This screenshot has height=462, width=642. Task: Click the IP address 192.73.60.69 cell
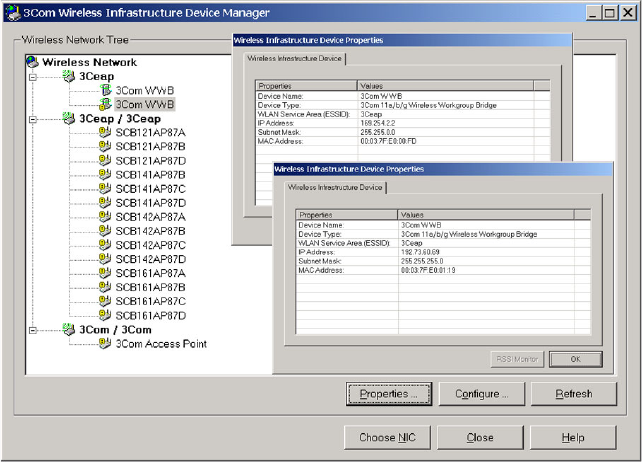coord(420,252)
